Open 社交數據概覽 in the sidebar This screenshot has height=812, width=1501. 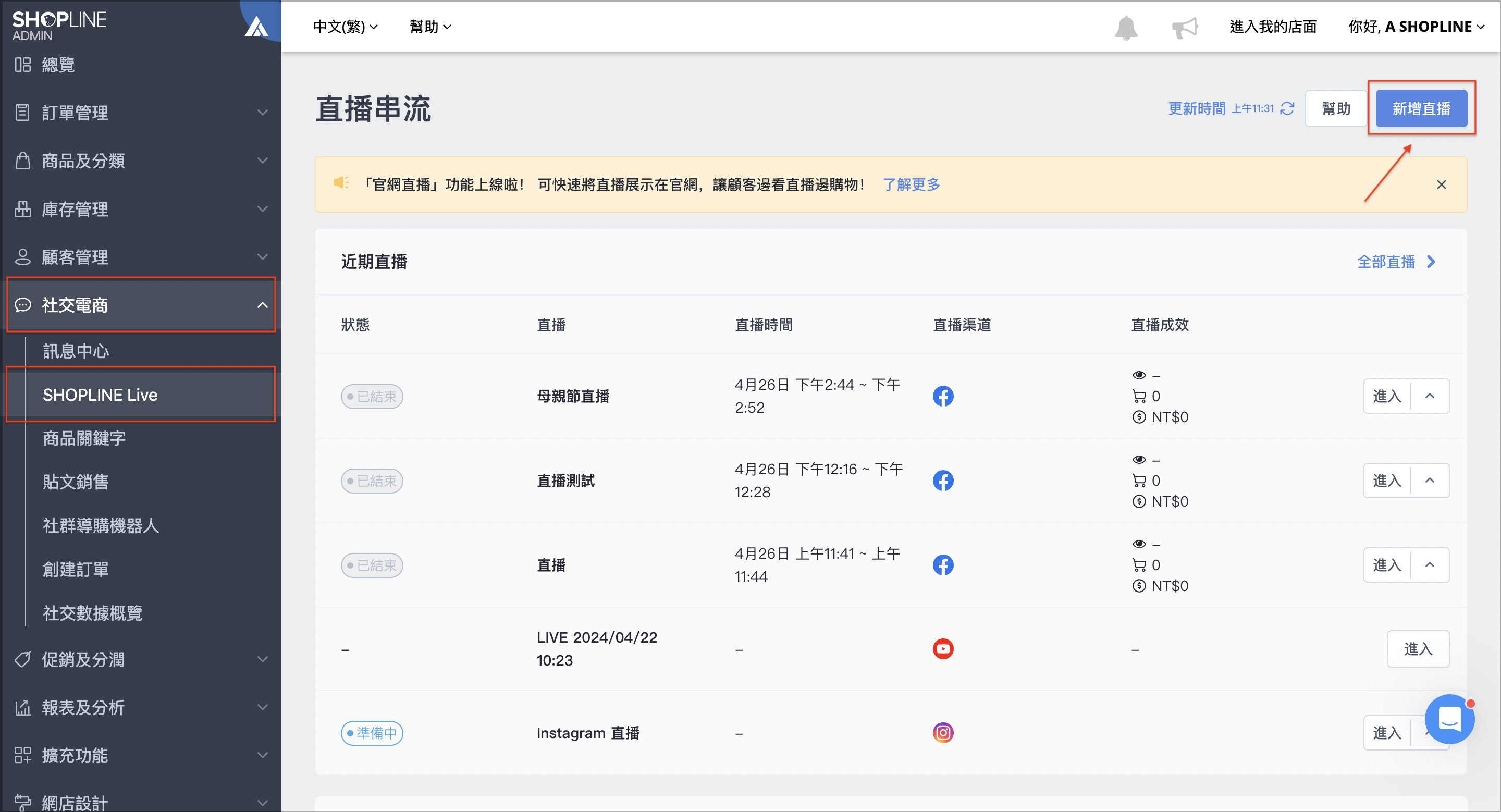(93, 613)
